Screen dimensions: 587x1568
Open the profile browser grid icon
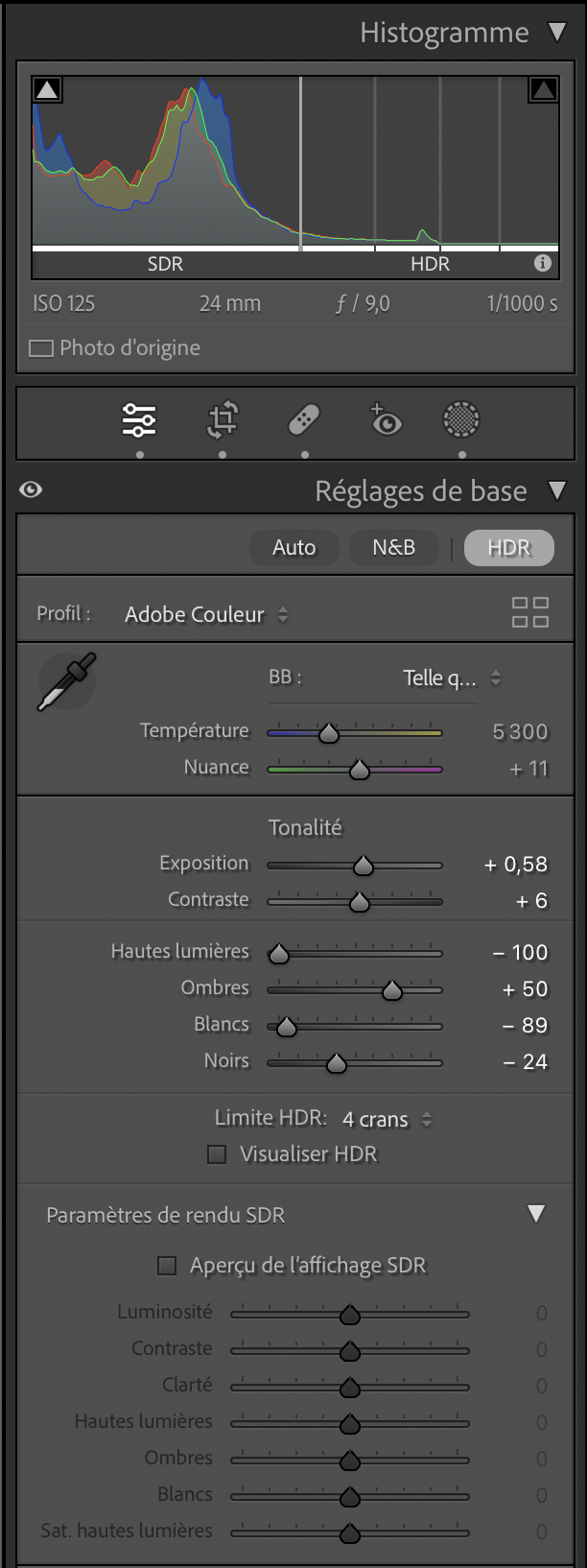tap(529, 612)
